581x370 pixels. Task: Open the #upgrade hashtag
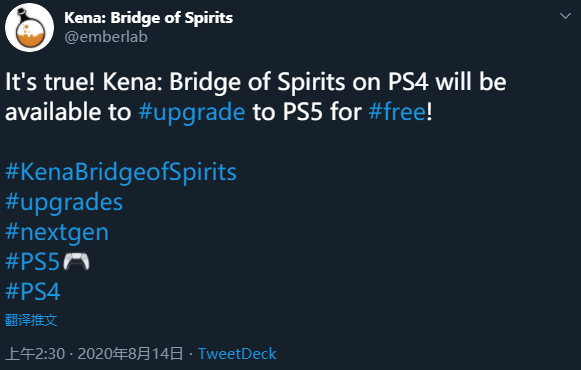click(192, 112)
